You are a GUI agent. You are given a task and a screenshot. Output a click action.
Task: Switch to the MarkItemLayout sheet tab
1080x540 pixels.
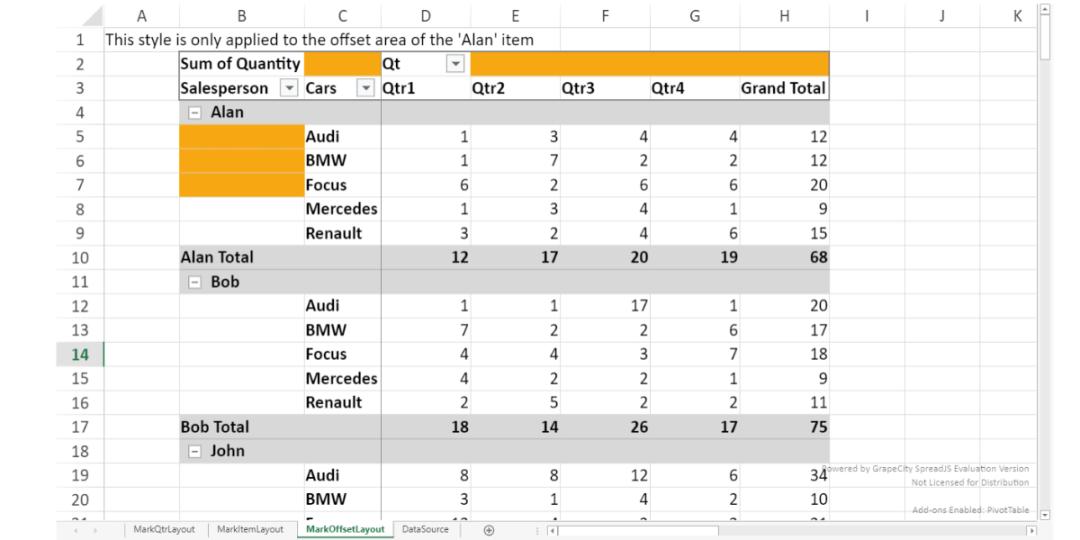[250, 529]
